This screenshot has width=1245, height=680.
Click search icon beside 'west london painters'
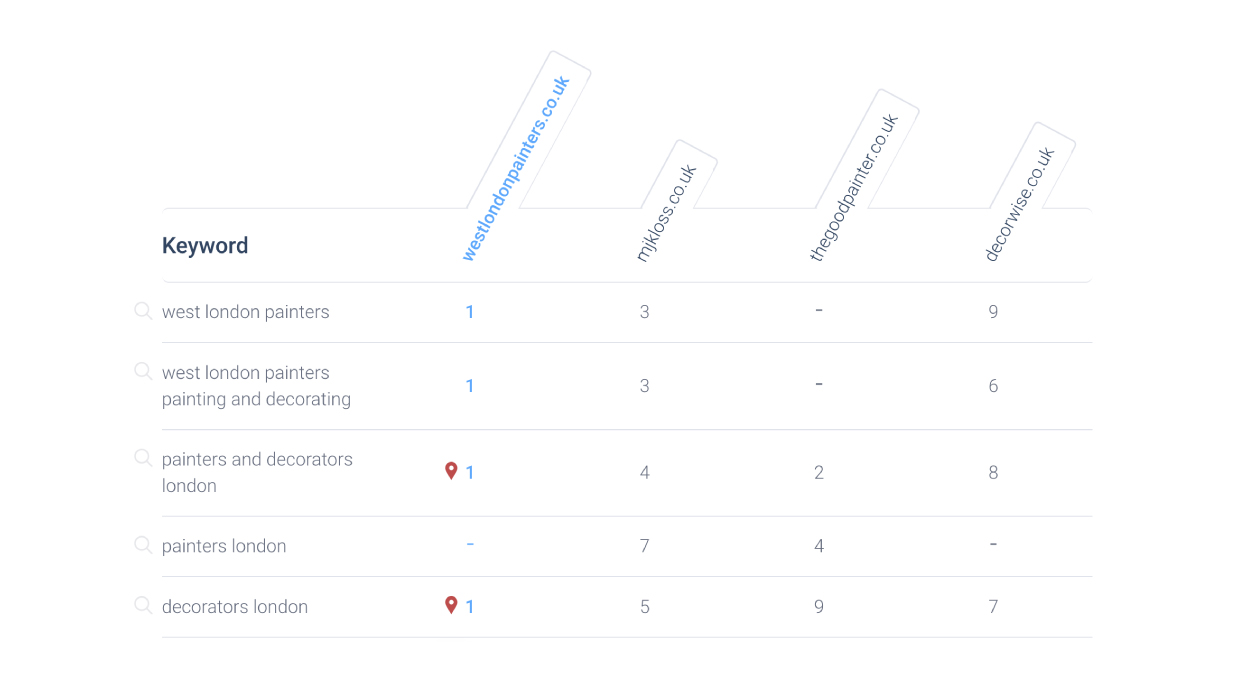pyautogui.click(x=143, y=311)
